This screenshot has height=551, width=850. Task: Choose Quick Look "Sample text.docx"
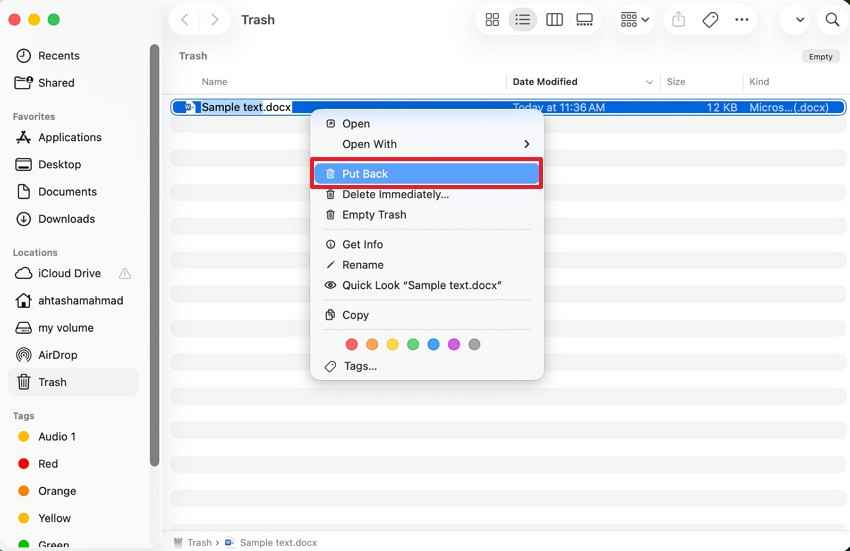click(427, 285)
